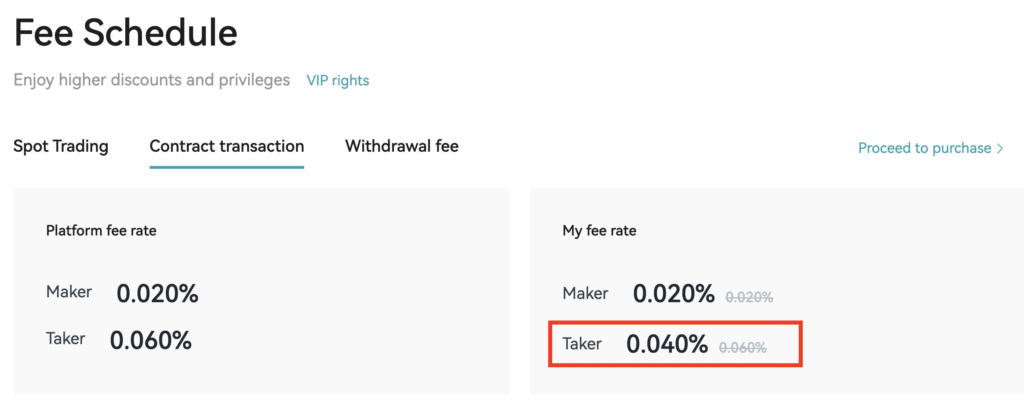Click the crossed-out 0.060% taker rate

(x=743, y=348)
